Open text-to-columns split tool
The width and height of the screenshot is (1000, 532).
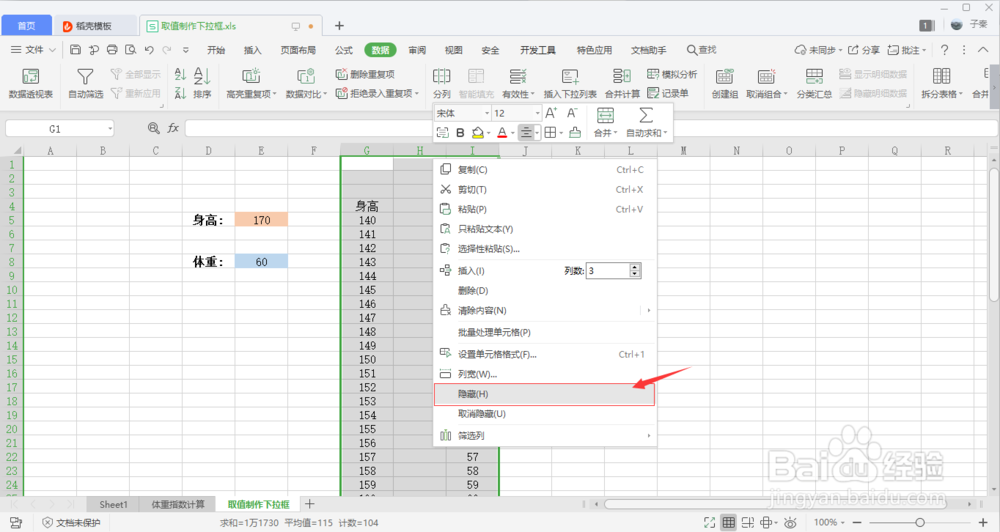point(441,83)
